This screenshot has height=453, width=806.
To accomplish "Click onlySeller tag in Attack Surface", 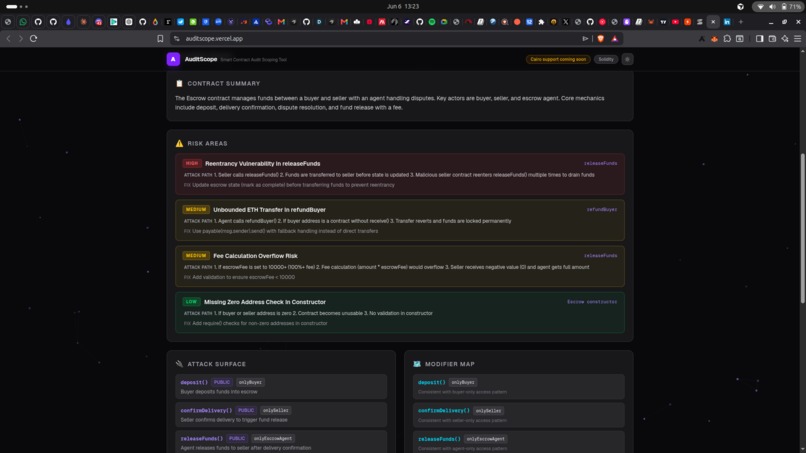I will click(276, 411).
